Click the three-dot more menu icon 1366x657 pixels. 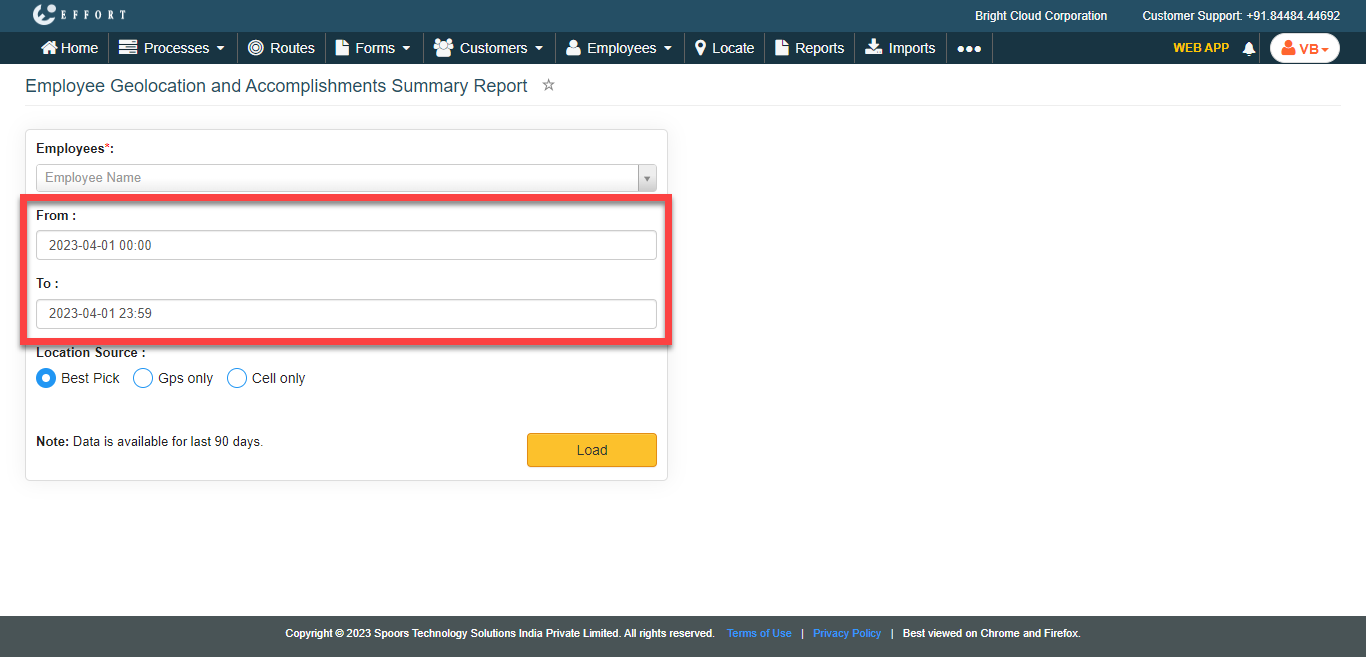tap(968, 48)
